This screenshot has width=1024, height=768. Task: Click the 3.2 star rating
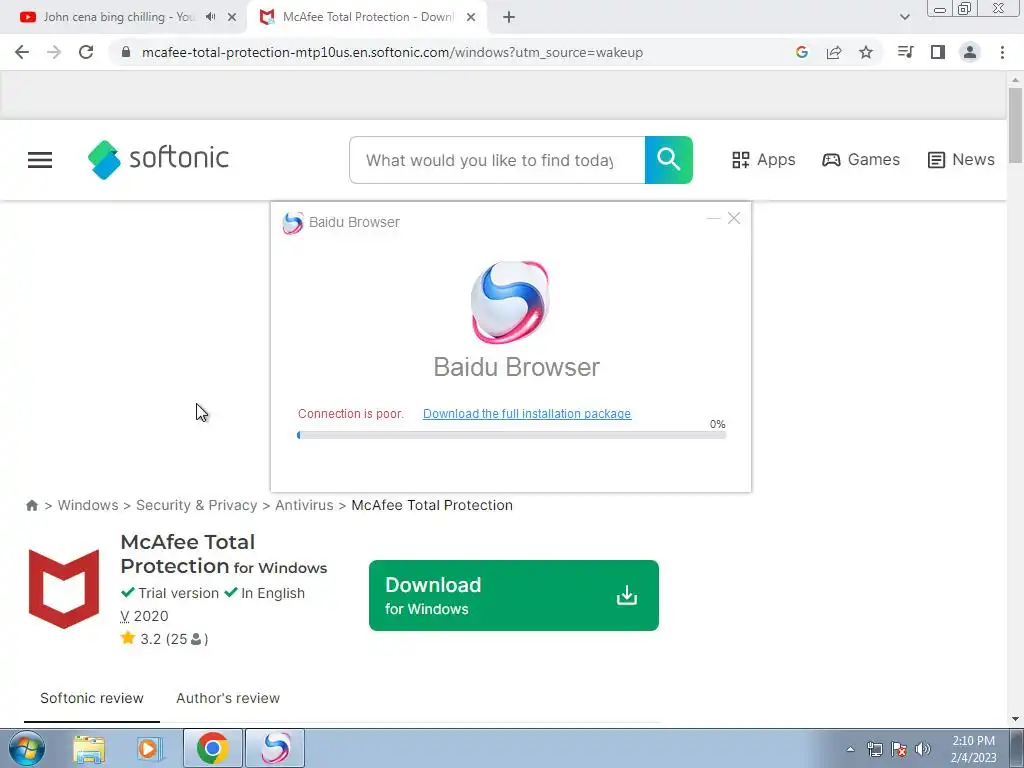(x=165, y=639)
